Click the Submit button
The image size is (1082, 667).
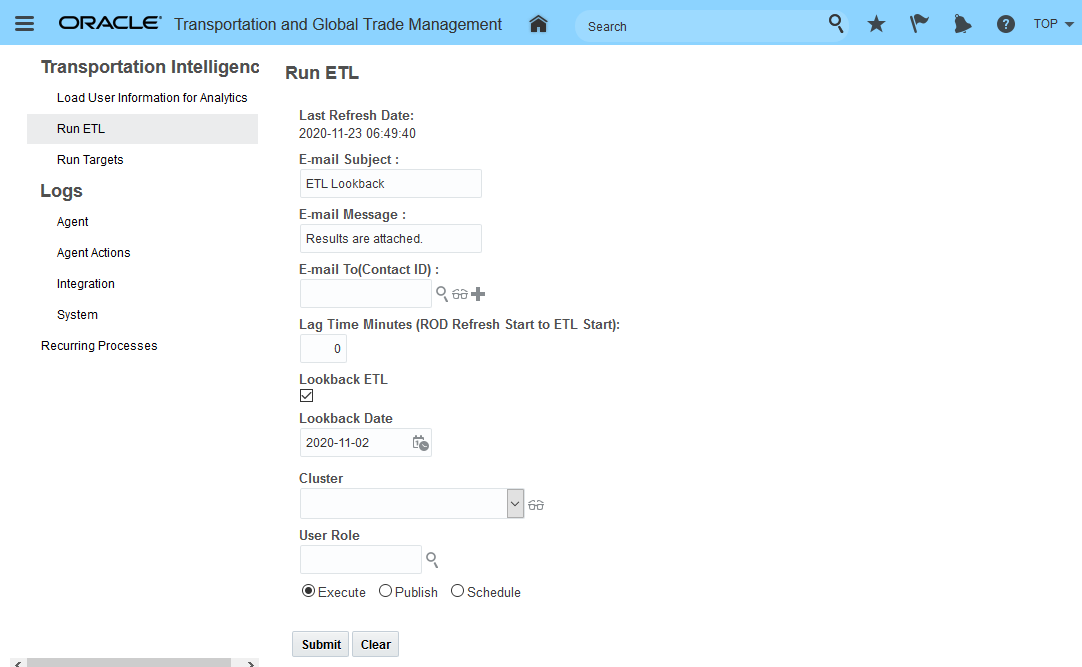click(x=321, y=644)
